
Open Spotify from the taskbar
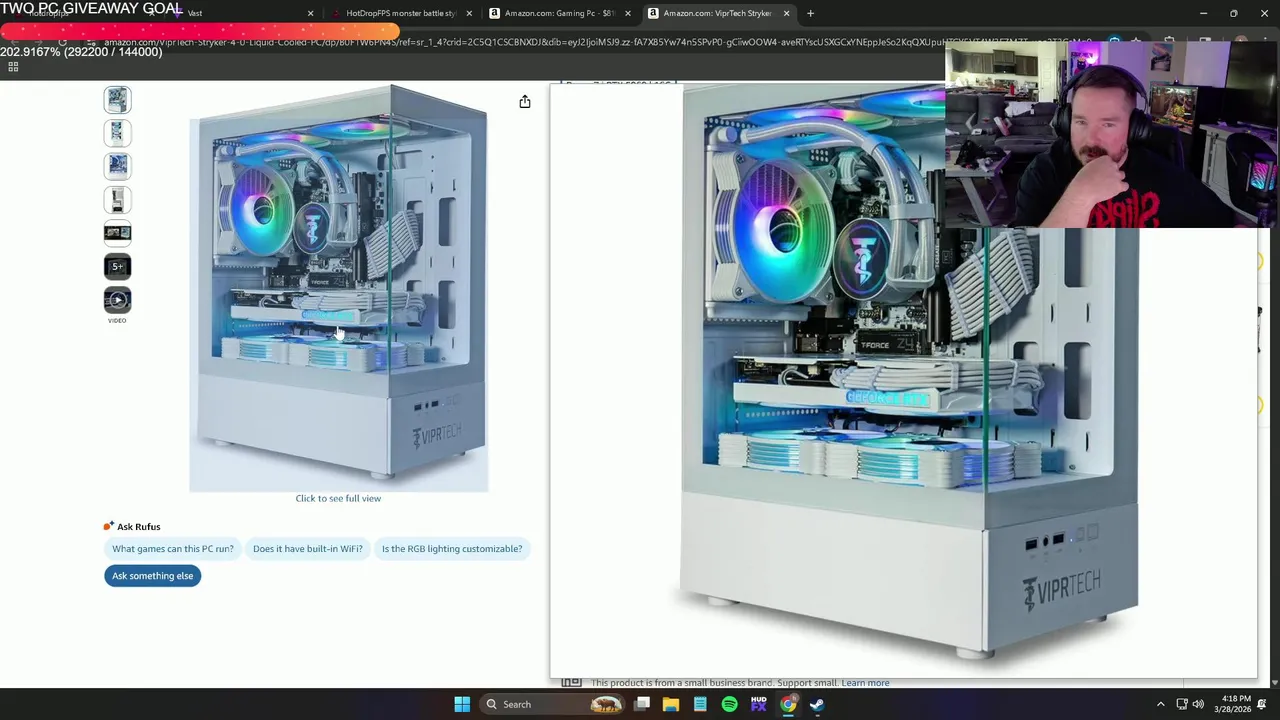tap(729, 704)
